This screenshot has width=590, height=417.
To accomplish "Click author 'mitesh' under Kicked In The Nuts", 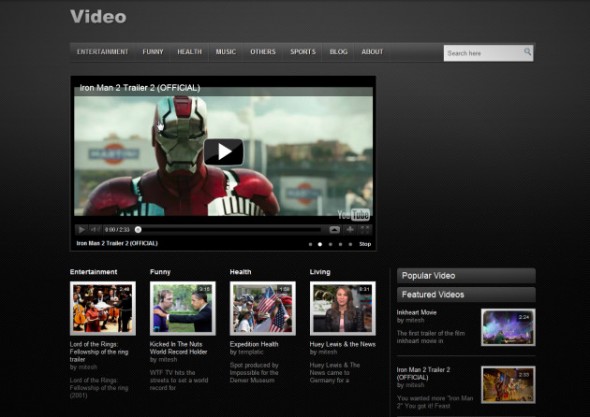I will (167, 359).
